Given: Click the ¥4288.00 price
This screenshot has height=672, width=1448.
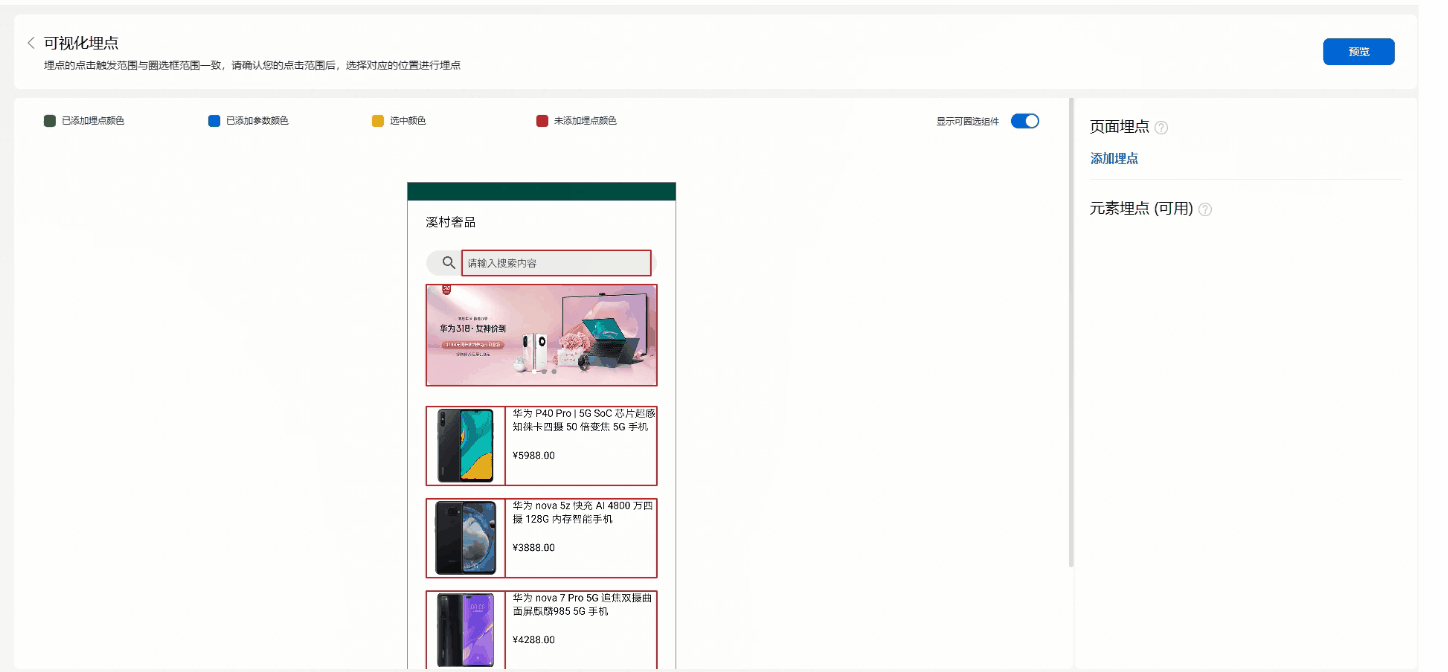Looking at the screenshot, I should [533, 640].
